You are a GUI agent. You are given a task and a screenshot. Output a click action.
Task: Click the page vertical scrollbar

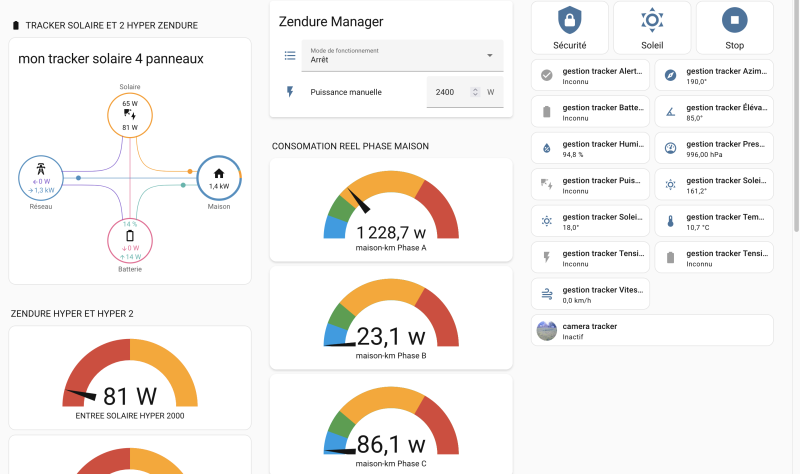click(796, 117)
